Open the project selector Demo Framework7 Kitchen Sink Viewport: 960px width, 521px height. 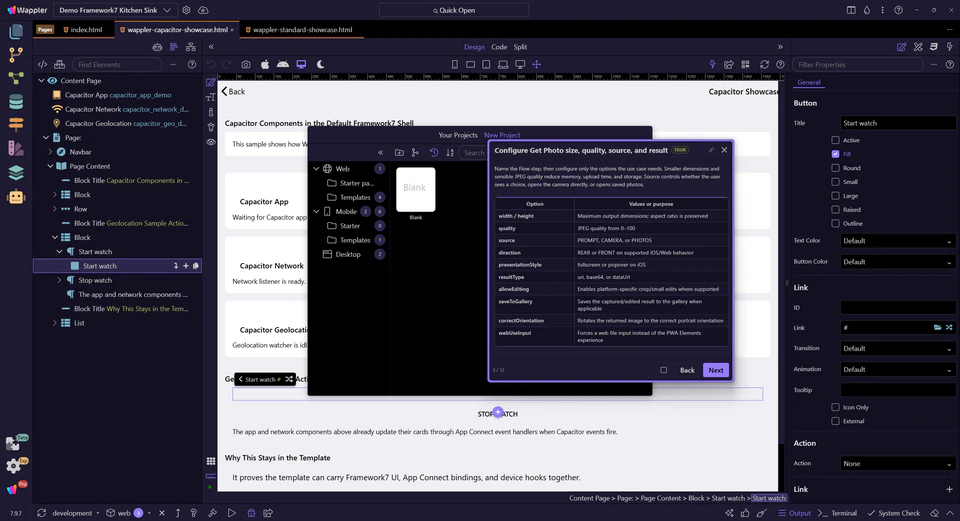coord(114,10)
